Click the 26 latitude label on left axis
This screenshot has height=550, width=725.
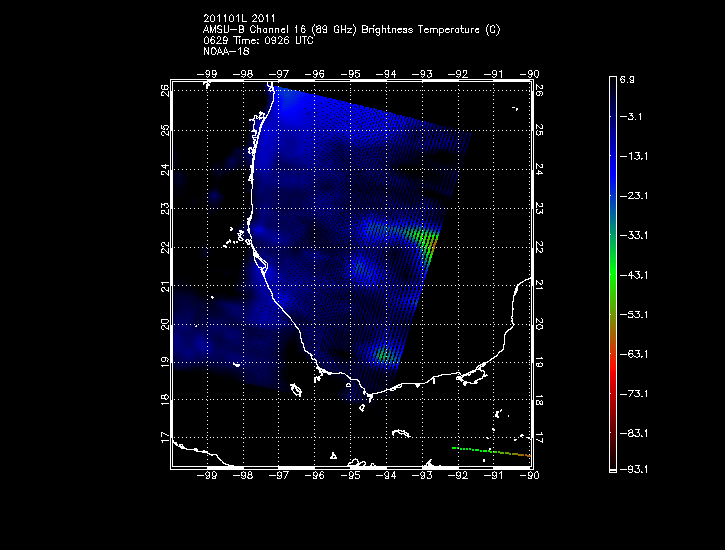point(164,89)
